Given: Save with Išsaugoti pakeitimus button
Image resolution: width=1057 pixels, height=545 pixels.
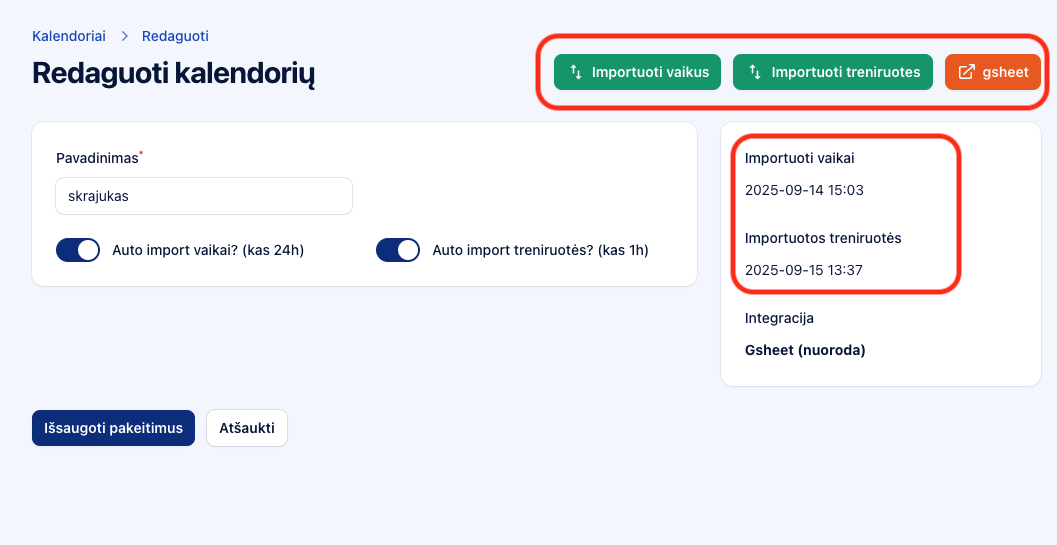Looking at the screenshot, I should (113, 428).
